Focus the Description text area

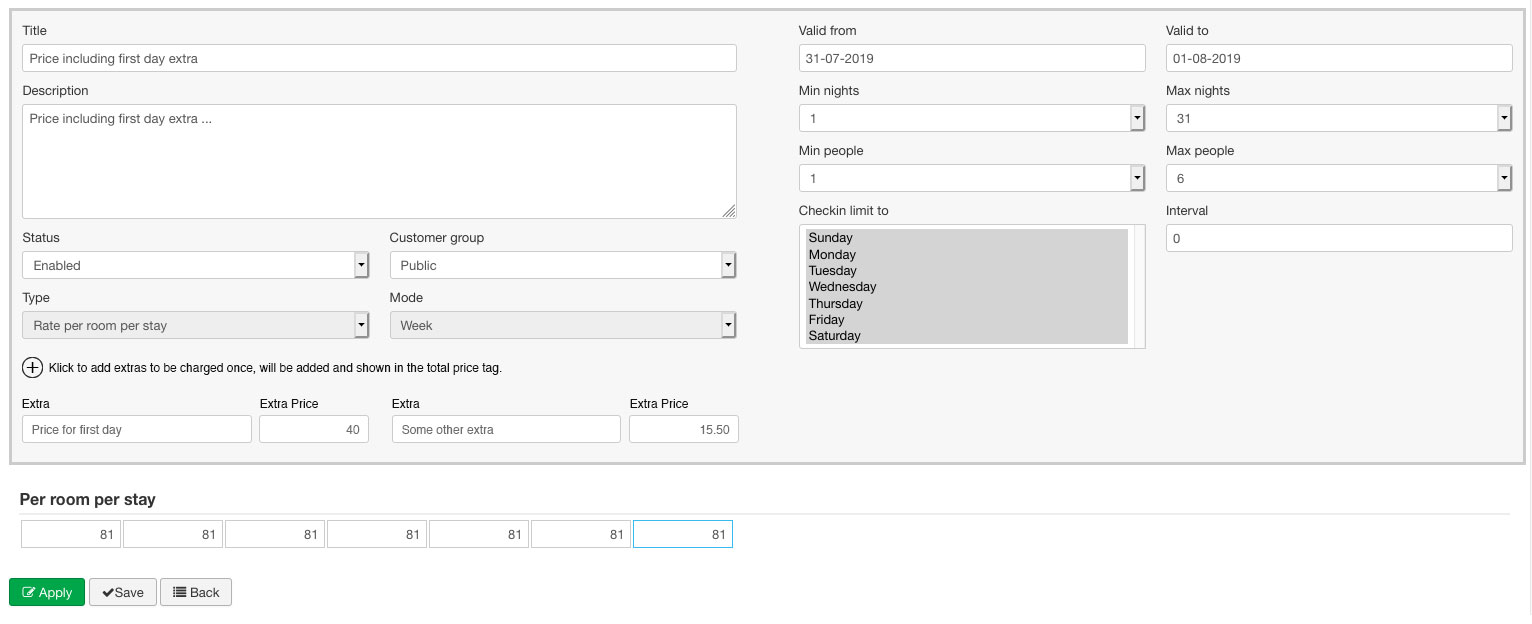[379, 161]
